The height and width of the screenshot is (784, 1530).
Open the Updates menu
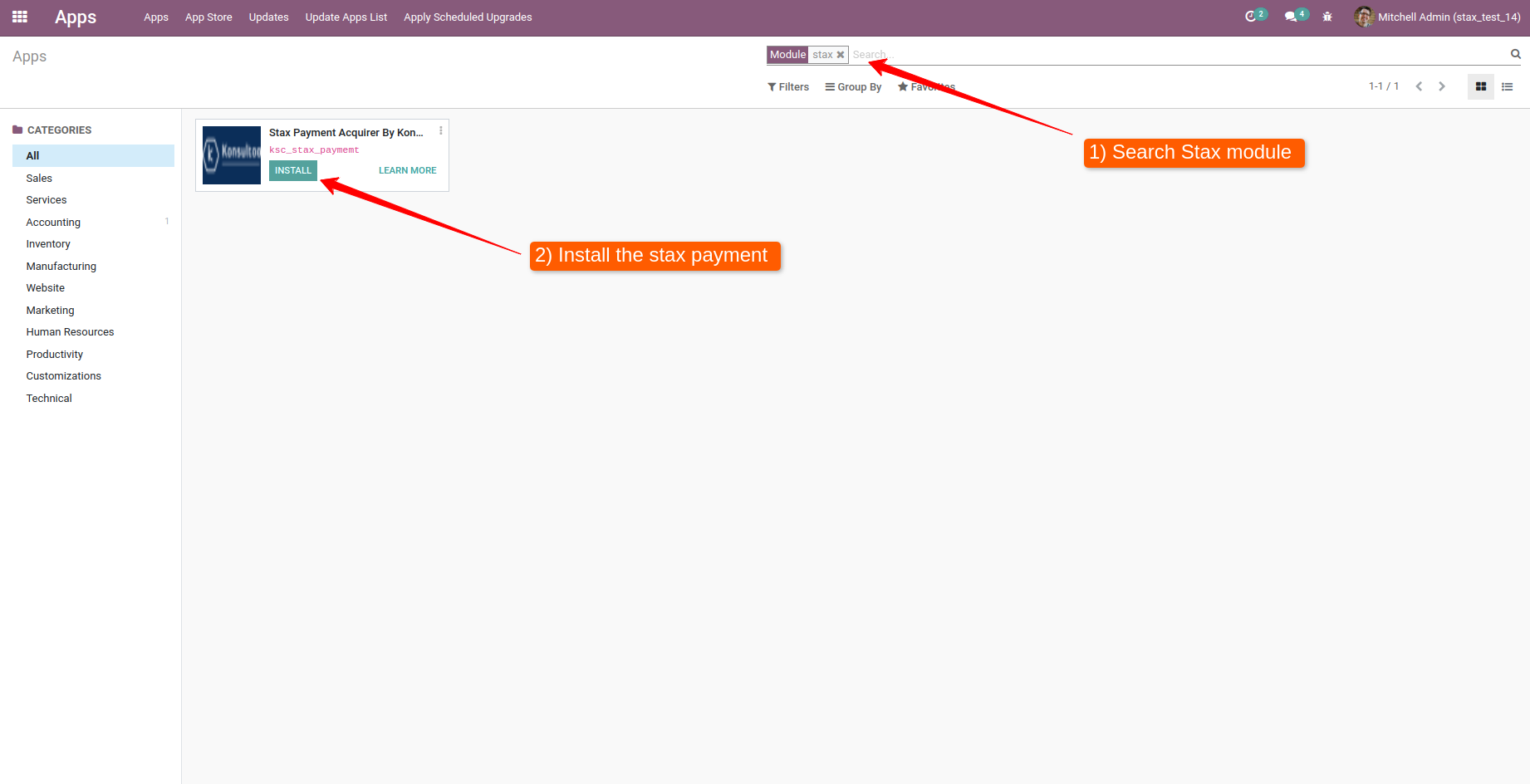tap(268, 17)
